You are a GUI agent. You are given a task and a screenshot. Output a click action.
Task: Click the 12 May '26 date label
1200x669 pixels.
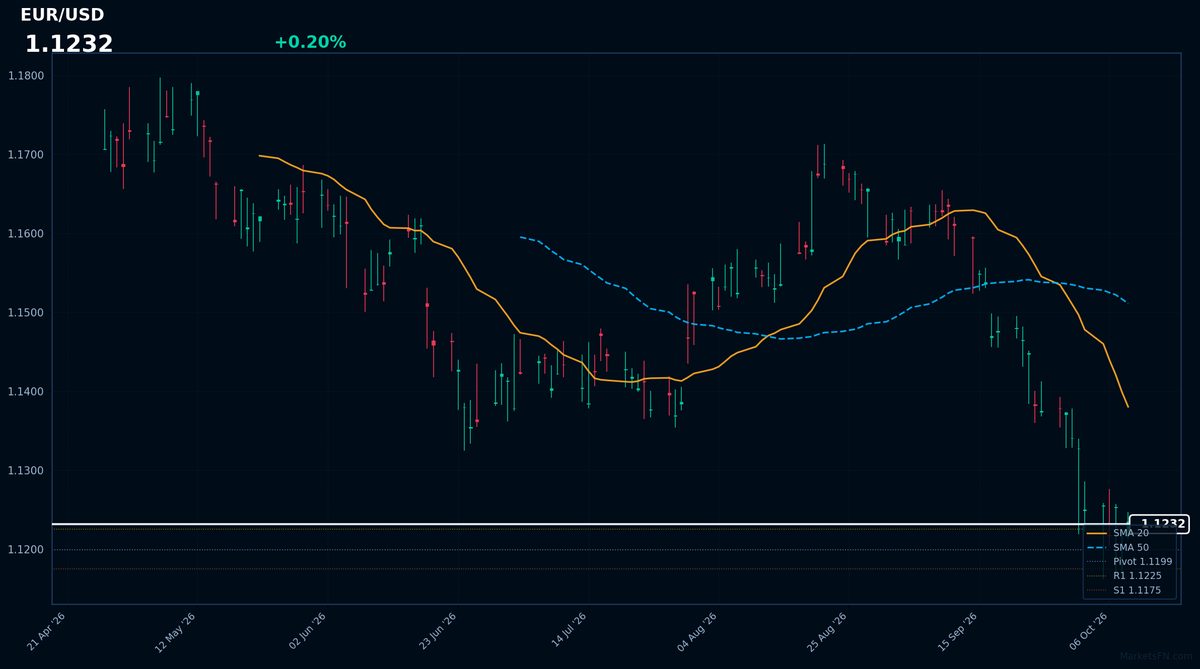click(175, 632)
